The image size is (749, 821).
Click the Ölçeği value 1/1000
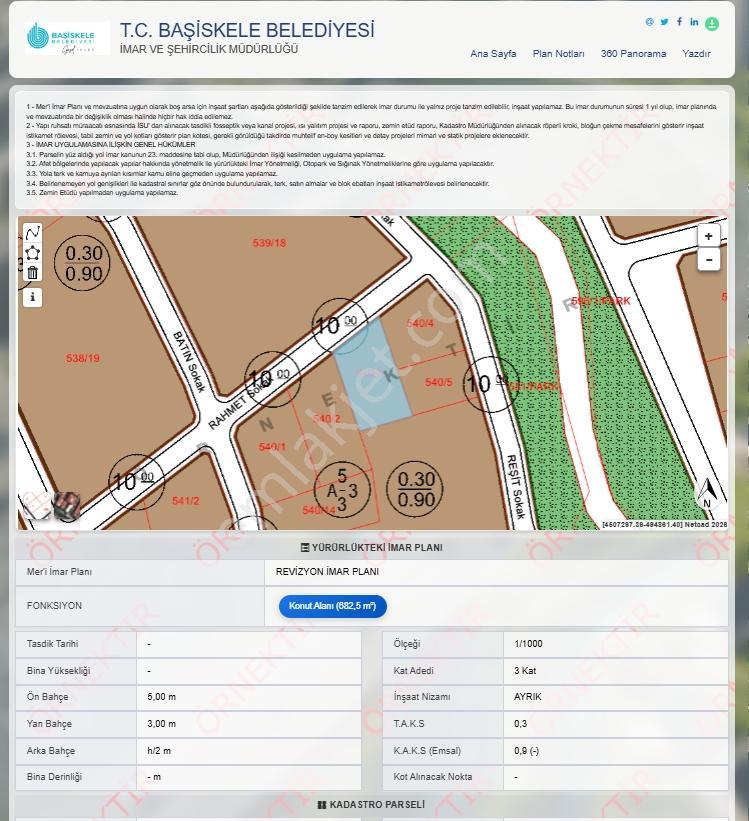pos(528,644)
